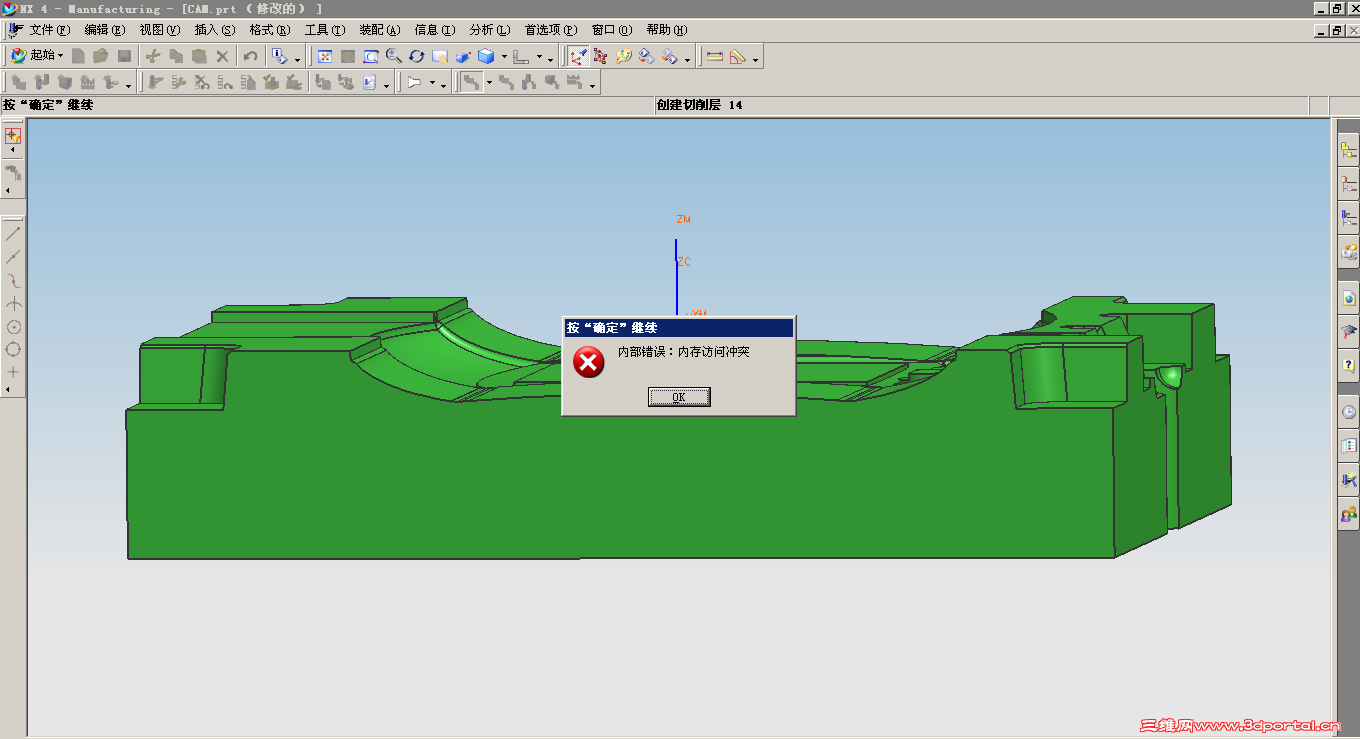This screenshot has height=739, width=1360.
Task: Select the circle through points tool
Action: [13, 349]
